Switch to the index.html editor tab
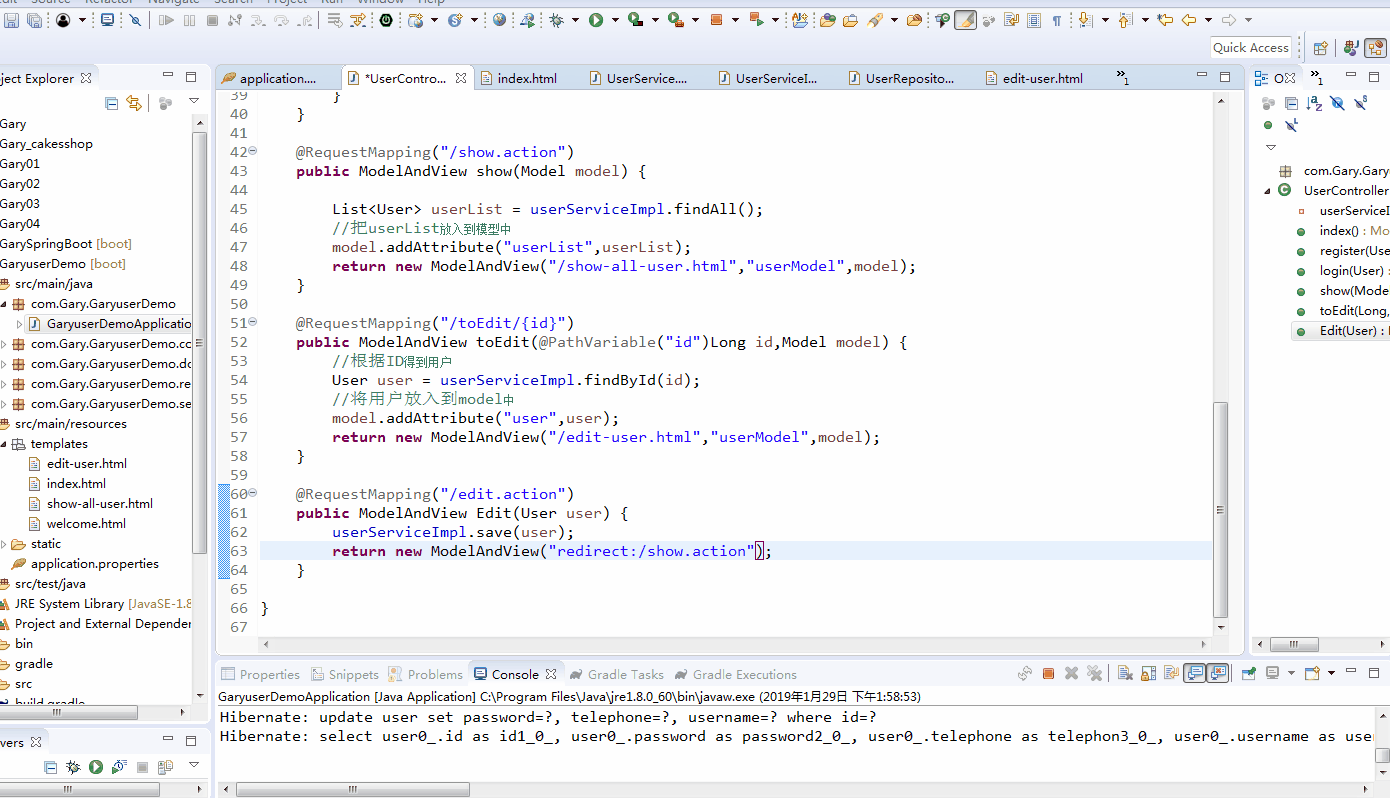The width and height of the screenshot is (1390, 798). [x=518, y=78]
